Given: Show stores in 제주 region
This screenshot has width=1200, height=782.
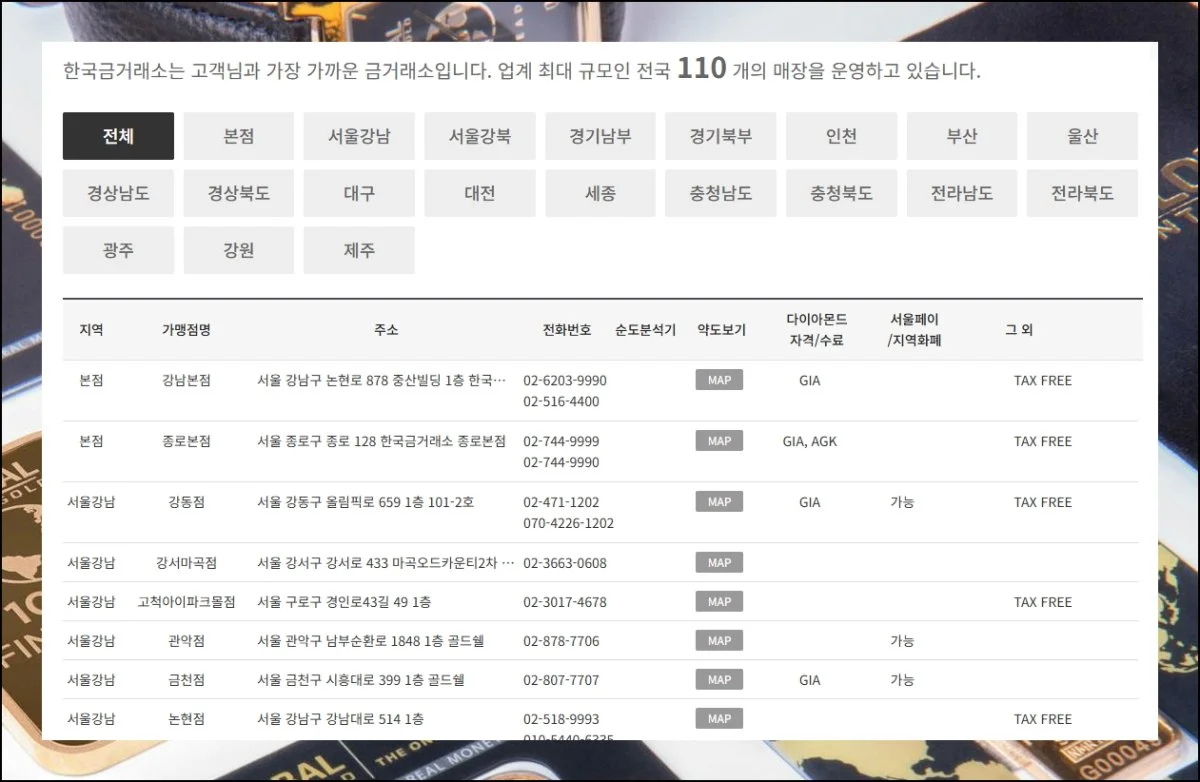Looking at the screenshot, I should point(359,250).
